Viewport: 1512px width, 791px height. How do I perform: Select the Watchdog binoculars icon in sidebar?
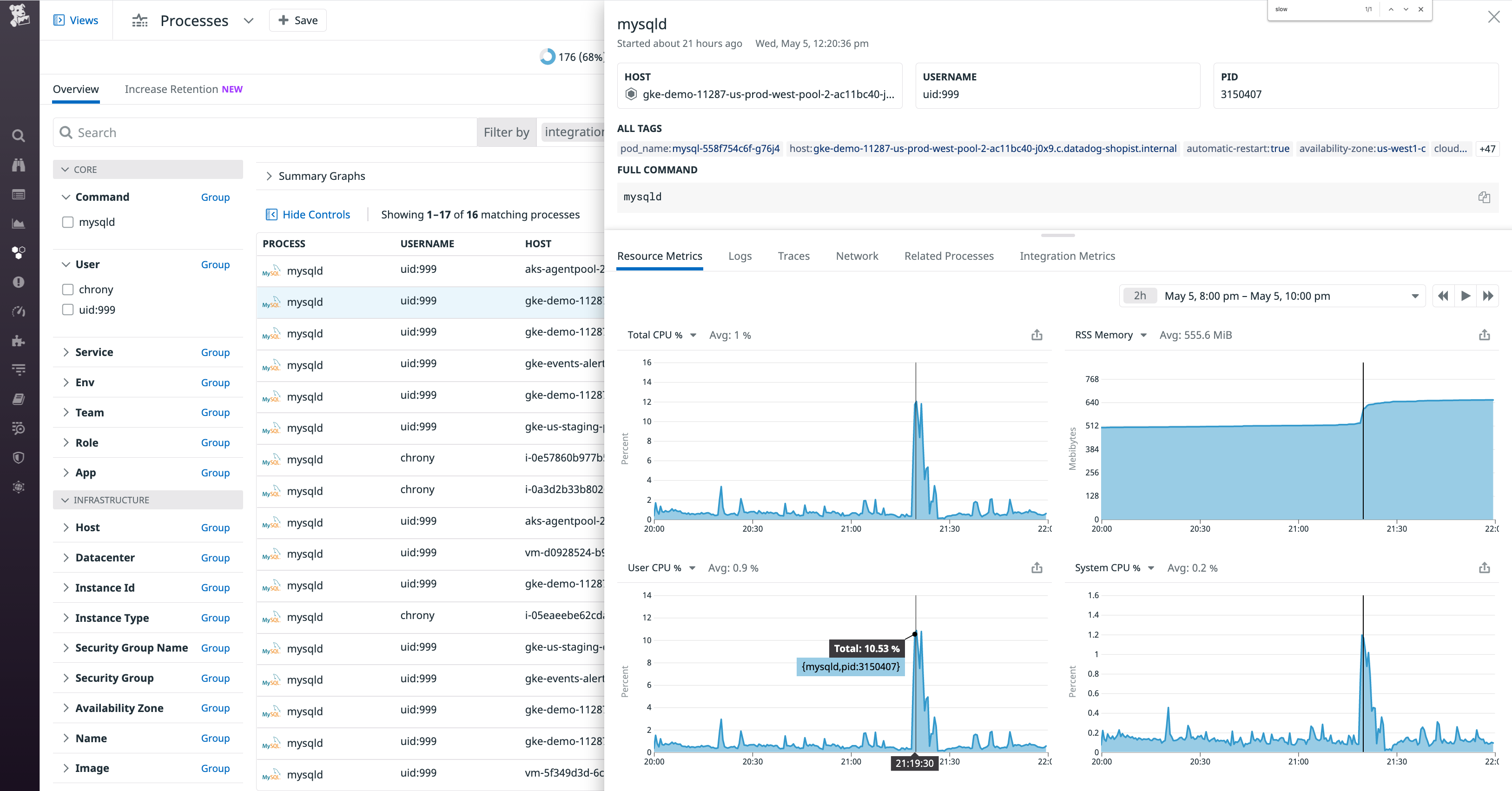[18, 165]
